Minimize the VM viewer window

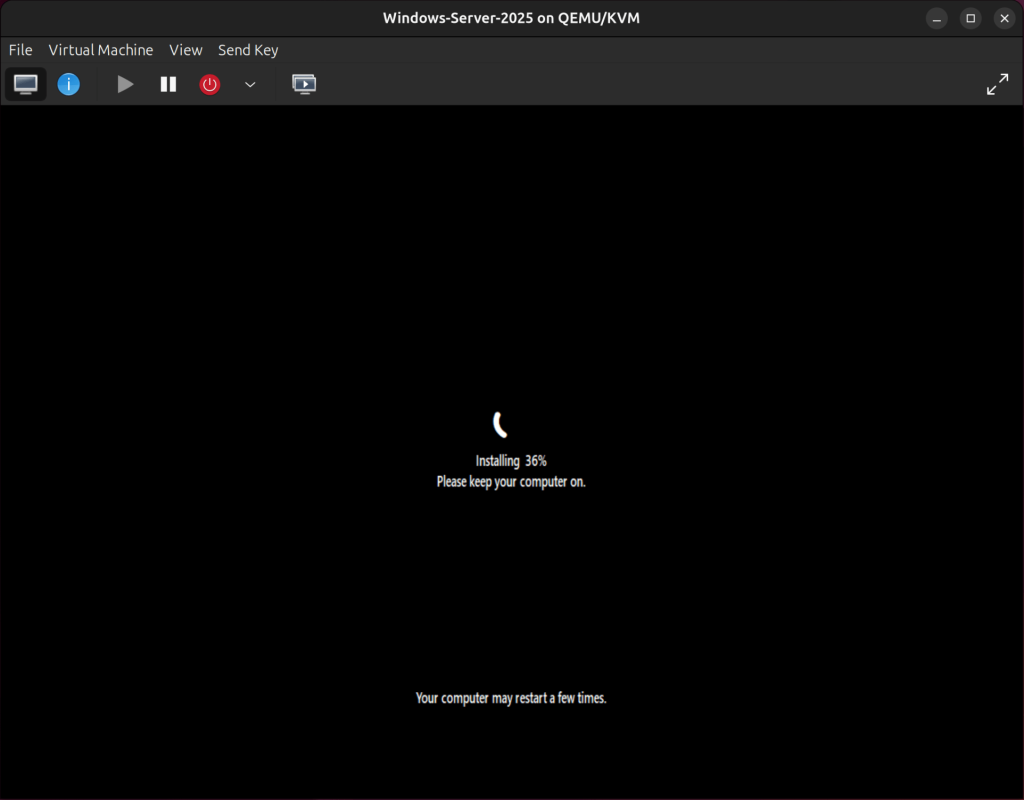936,17
